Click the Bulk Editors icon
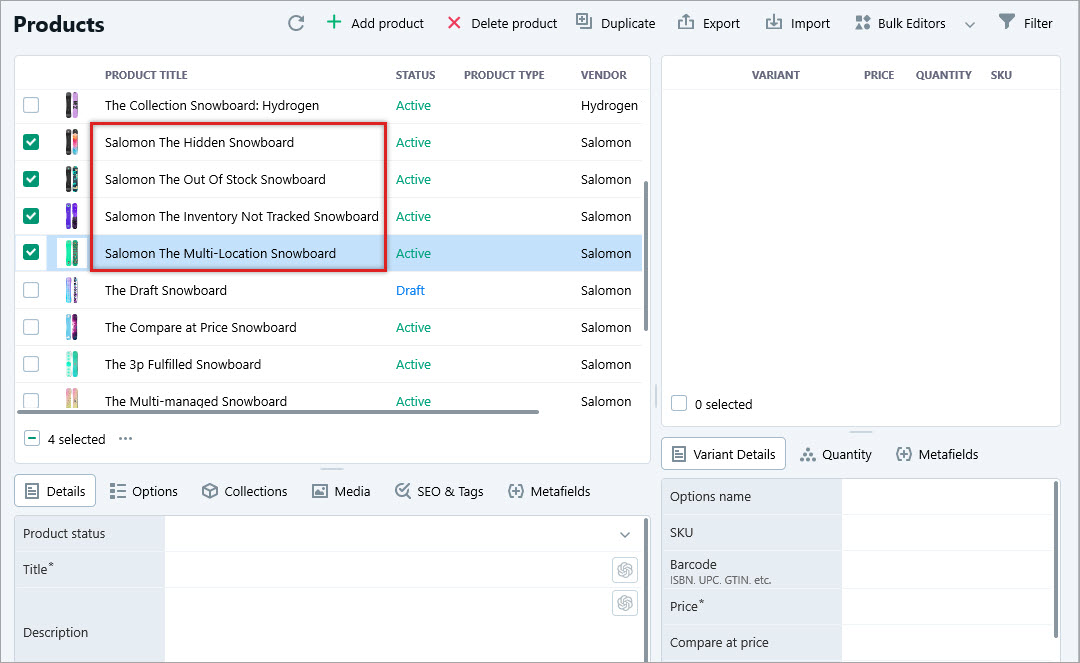1080x663 pixels. click(x=862, y=23)
